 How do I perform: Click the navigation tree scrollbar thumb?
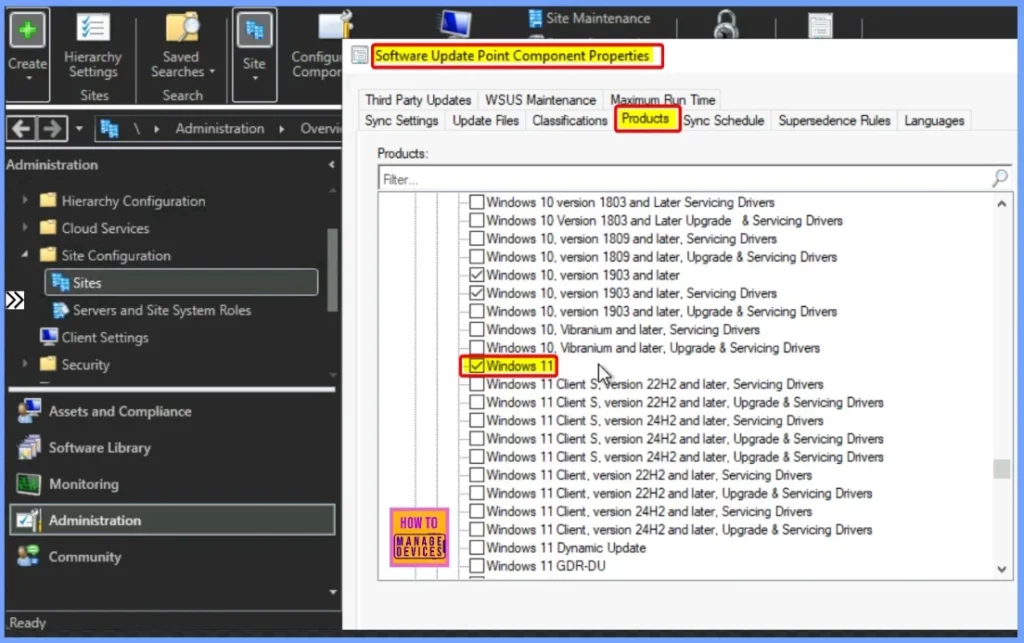coord(332,269)
